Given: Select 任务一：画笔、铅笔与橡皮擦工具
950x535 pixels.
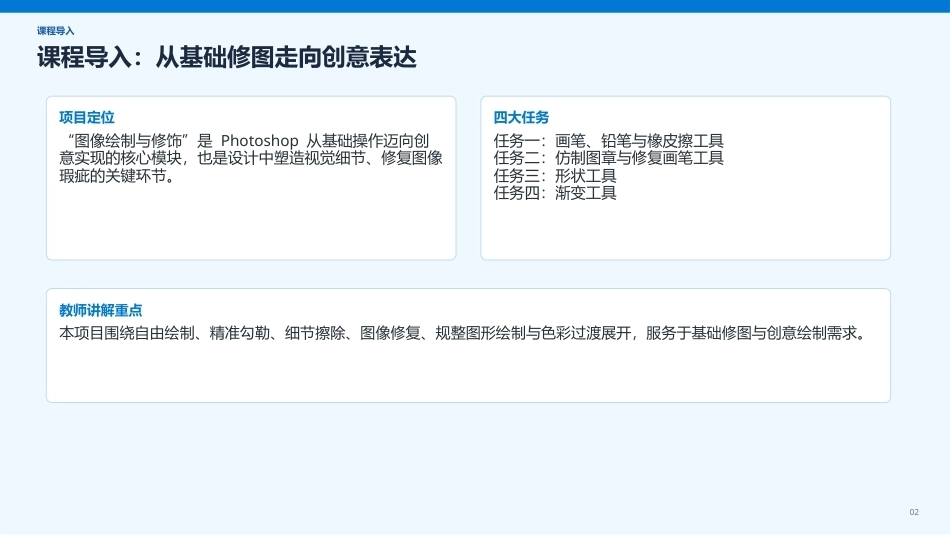Looking at the screenshot, I should (x=609, y=141).
